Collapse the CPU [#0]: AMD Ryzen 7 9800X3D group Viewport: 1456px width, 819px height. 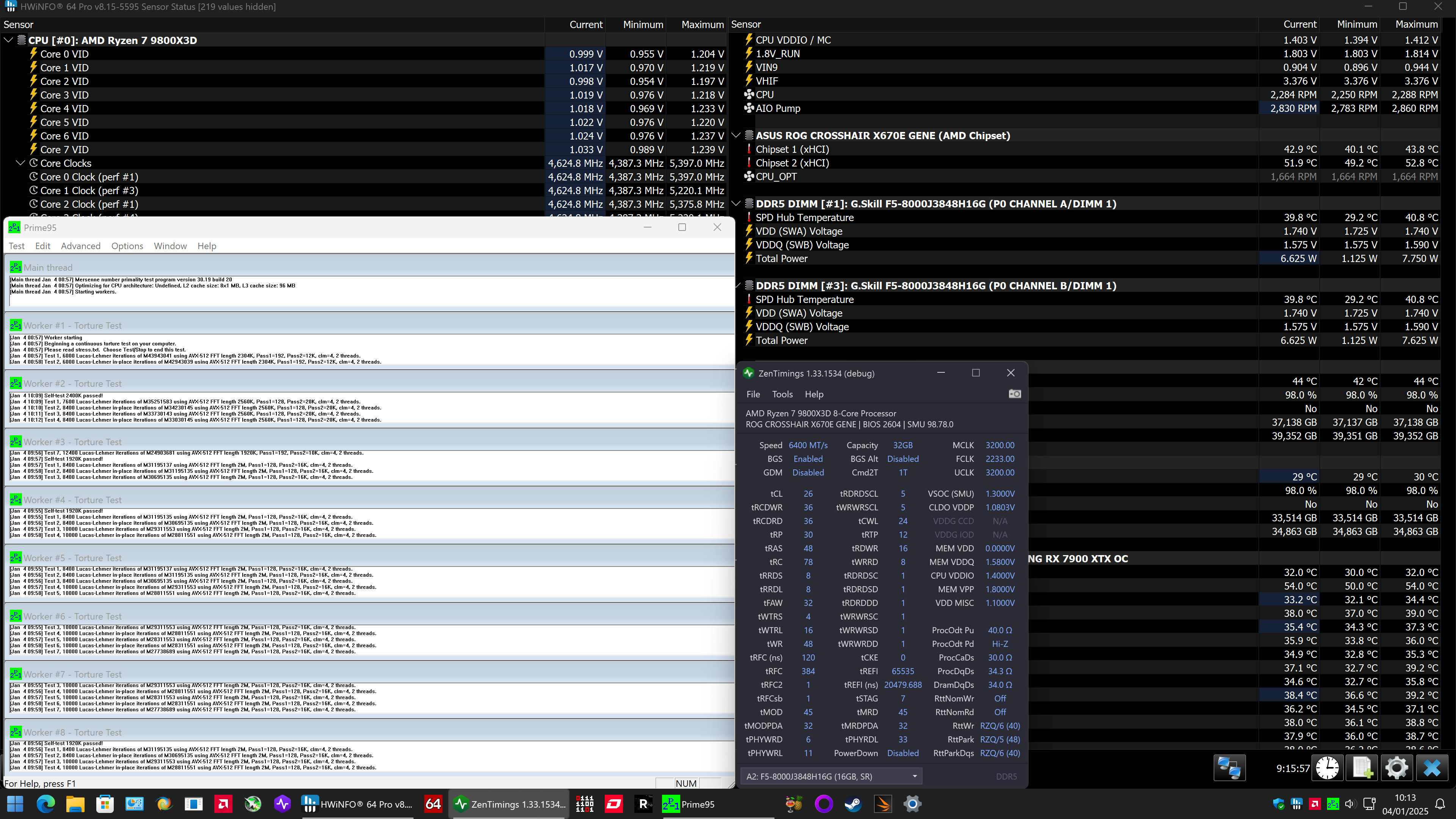pos(8,40)
